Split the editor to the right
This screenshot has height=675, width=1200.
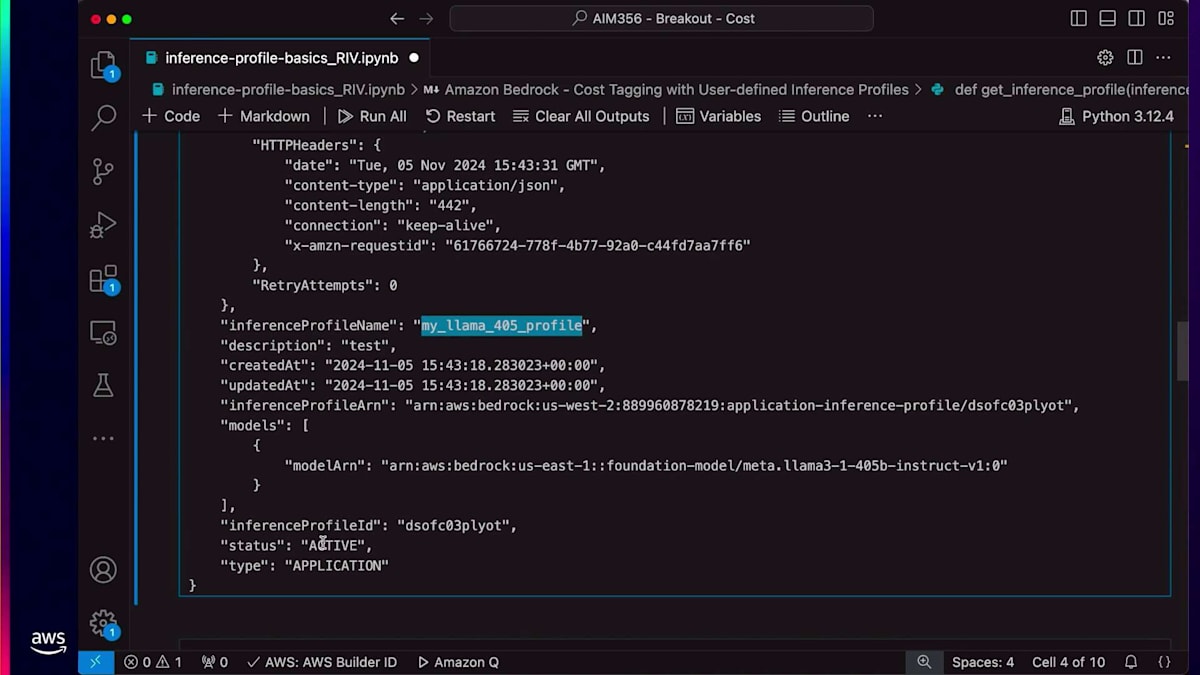1134,58
